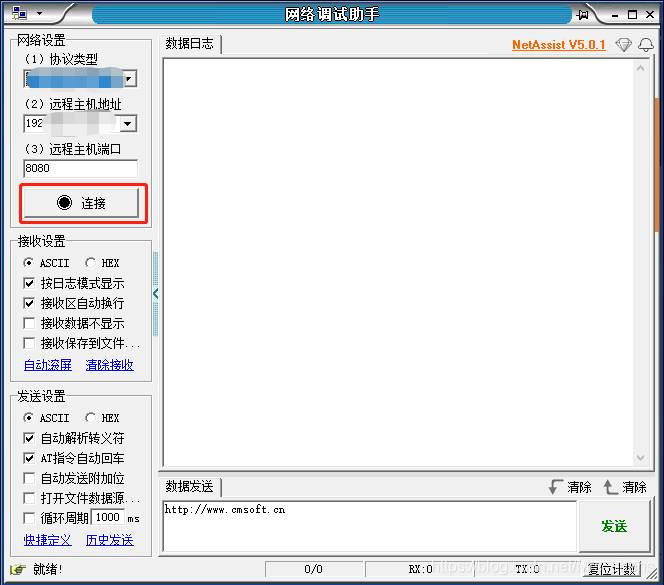The width and height of the screenshot is (664, 585).
Task: Click the 清除接收 link
Action: (110, 365)
